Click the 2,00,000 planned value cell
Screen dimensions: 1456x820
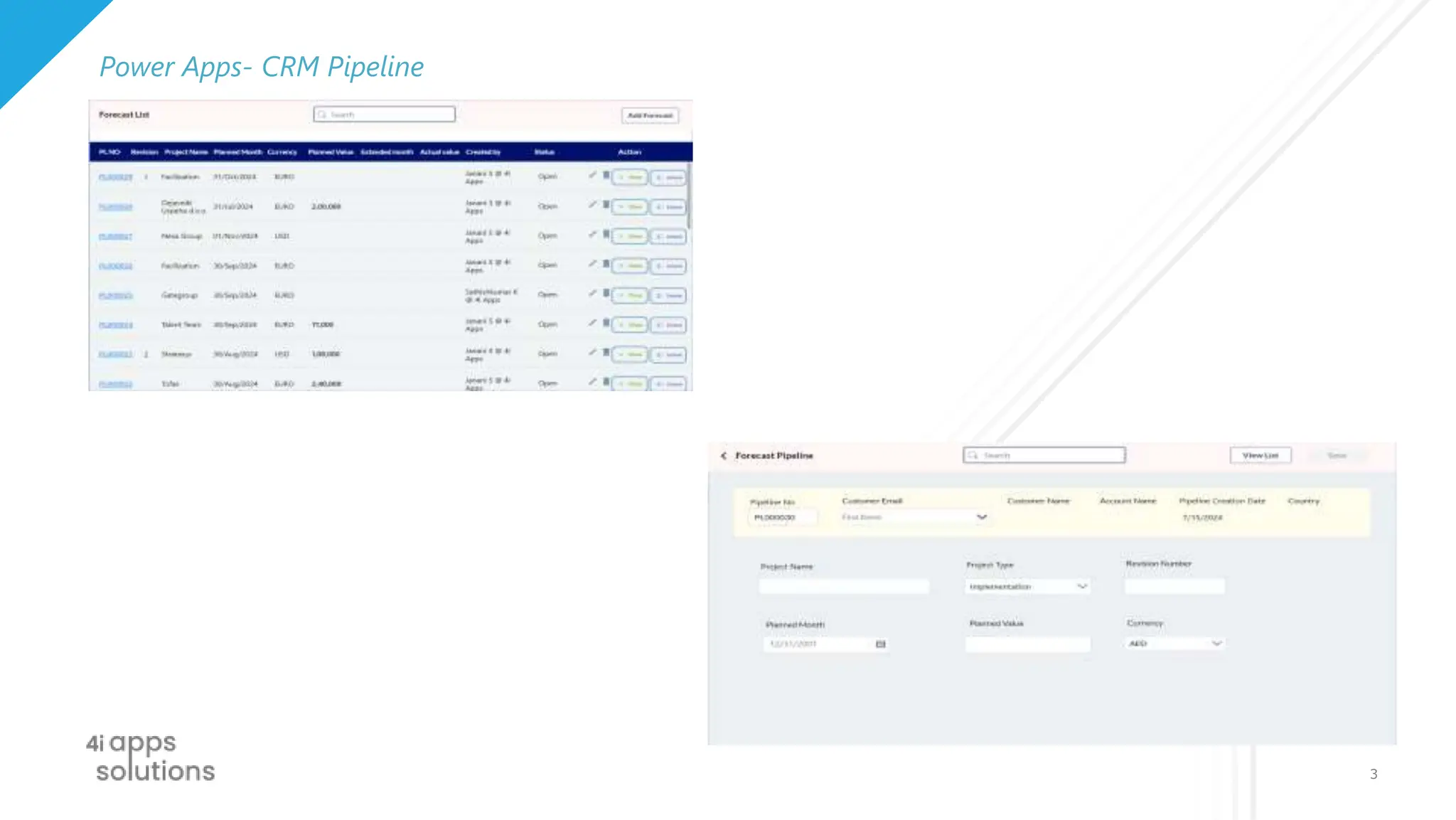326,206
